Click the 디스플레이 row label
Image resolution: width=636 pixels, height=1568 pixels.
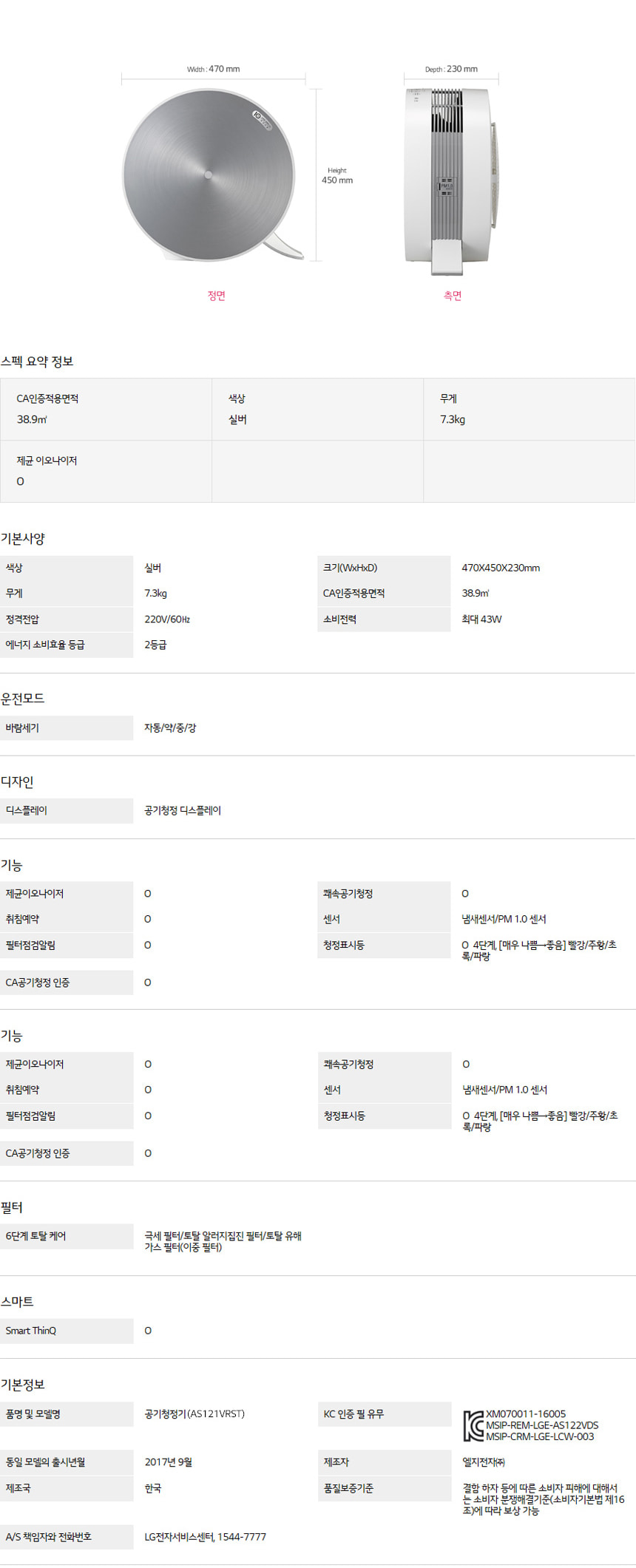click(27, 810)
